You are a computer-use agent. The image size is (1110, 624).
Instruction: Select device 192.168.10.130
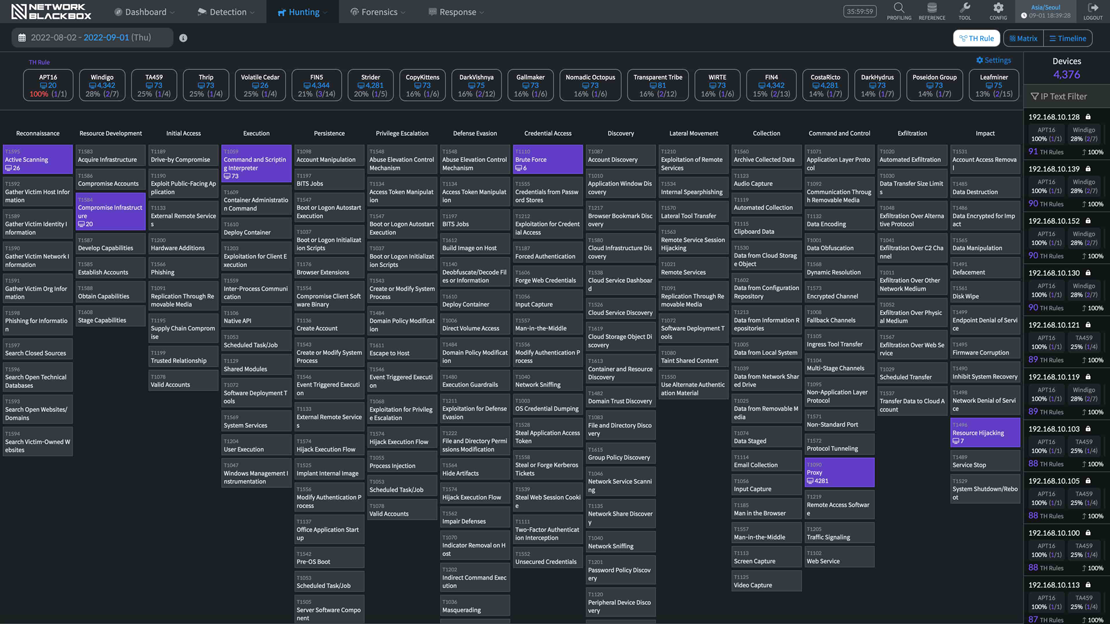point(1067,291)
